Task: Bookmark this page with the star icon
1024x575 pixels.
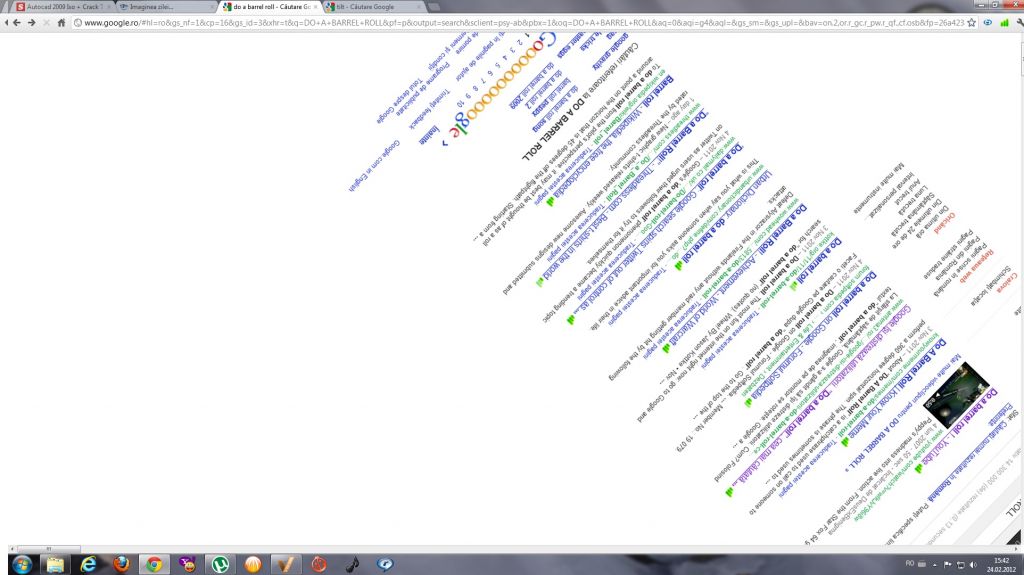Action: coord(971,22)
